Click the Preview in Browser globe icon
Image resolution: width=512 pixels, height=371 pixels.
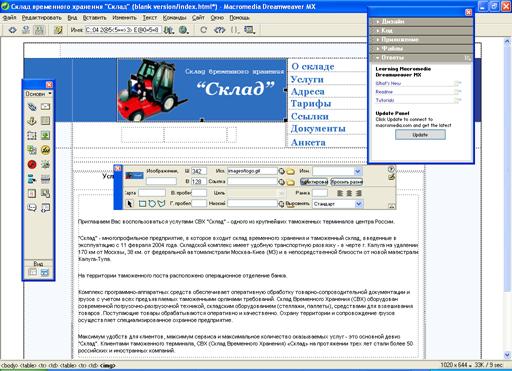click(x=183, y=30)
